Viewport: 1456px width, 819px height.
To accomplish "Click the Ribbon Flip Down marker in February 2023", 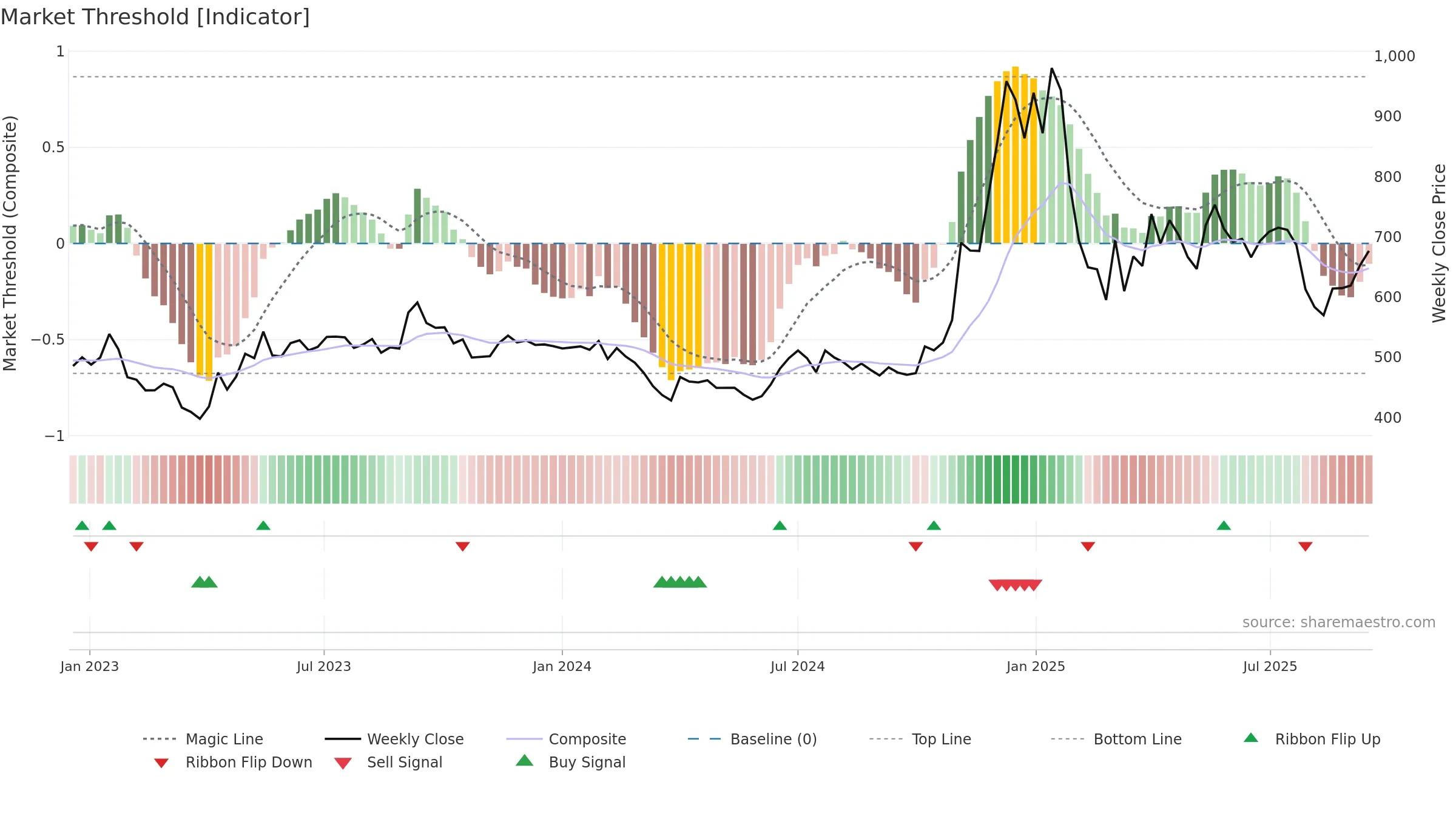I will click(136, 547).
